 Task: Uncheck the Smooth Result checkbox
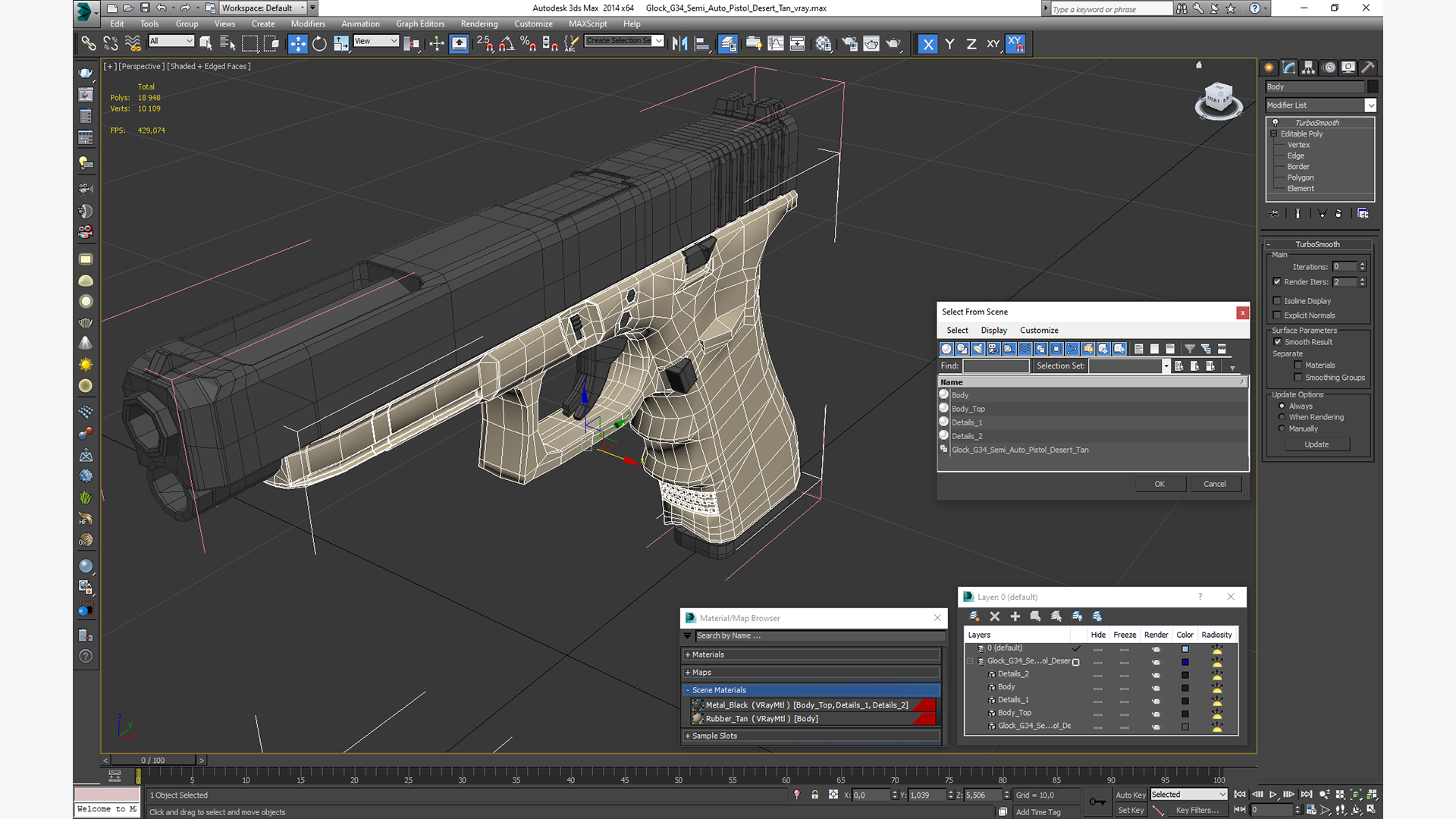pos(1278,342)
